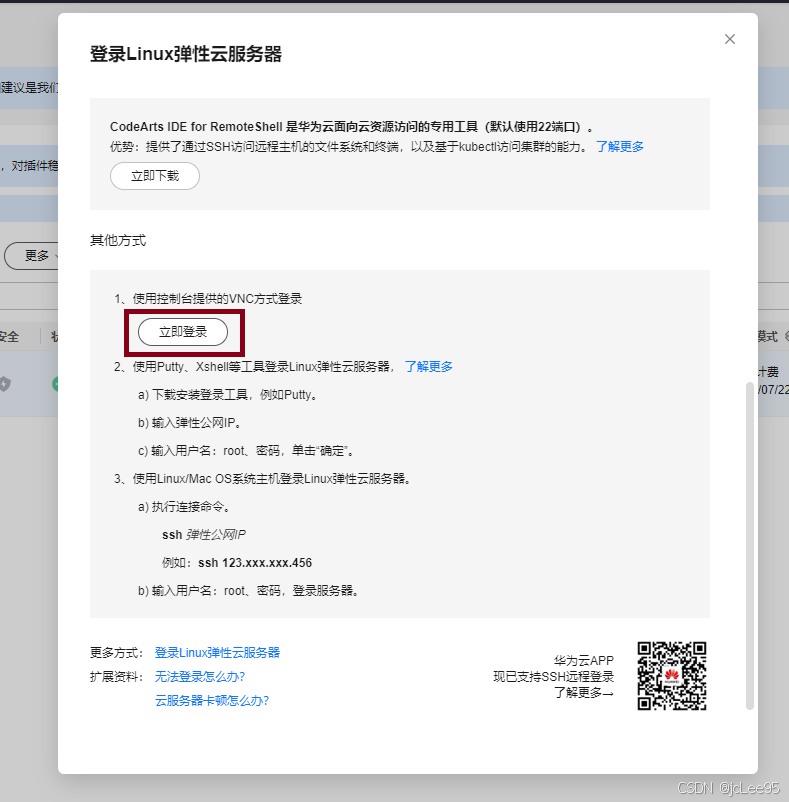Click the 扩展资料: label
The width and height of the screenshot is (789, 802).
click(116, 677)
